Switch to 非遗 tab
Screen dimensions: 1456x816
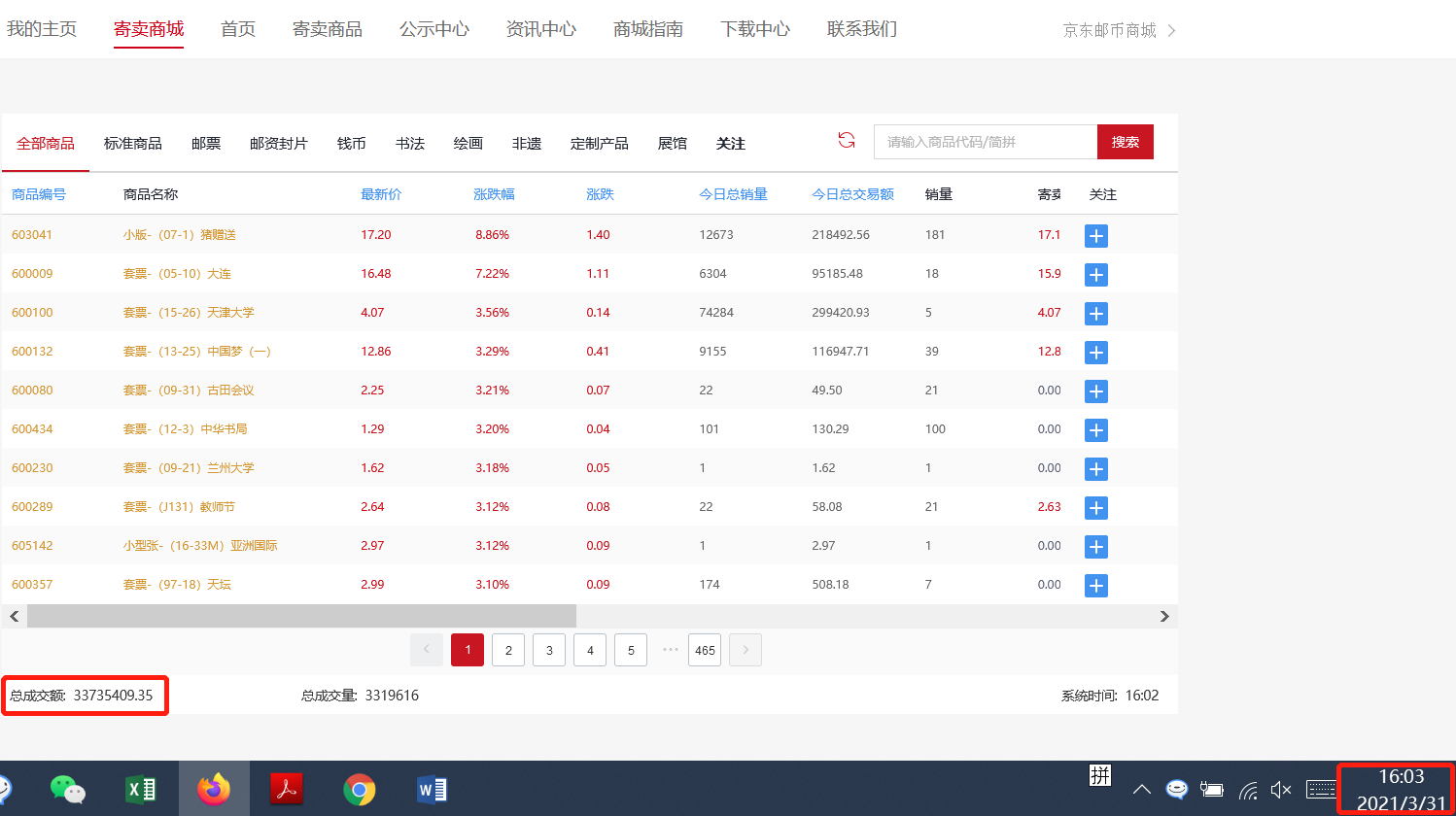[x=527, y=143]
